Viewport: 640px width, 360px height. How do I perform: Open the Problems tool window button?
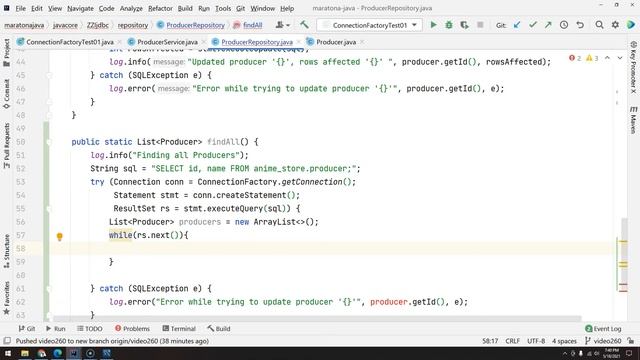coord(132,329)
